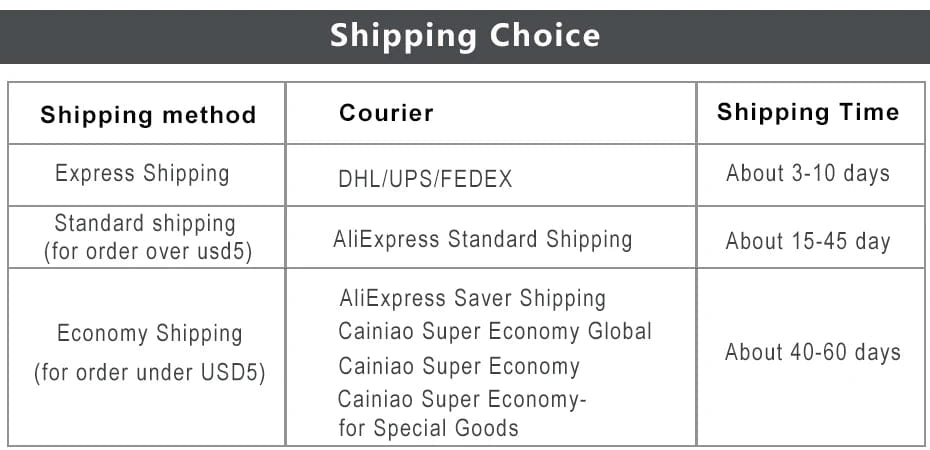Image resolution: width=930 pixels, height=450 pixels.
Task: Click the for order over usd5 note
Action: point(147,251)
